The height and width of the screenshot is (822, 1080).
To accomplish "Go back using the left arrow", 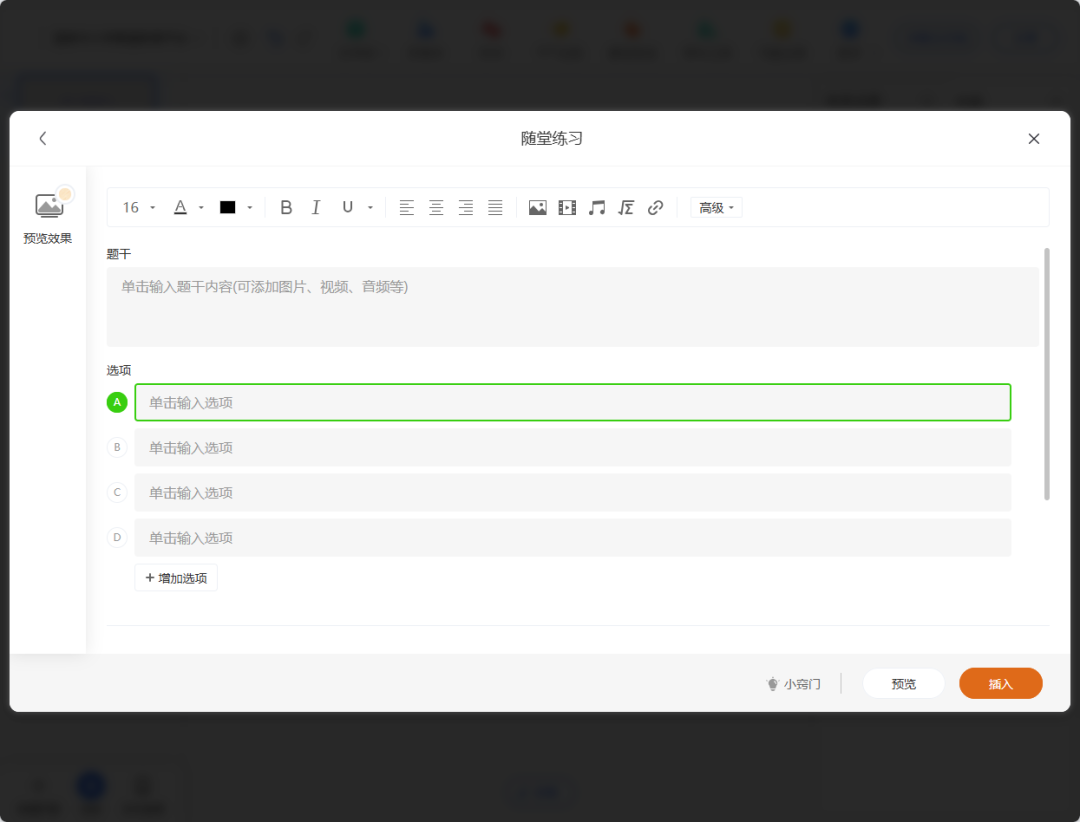I will (43, 139).
